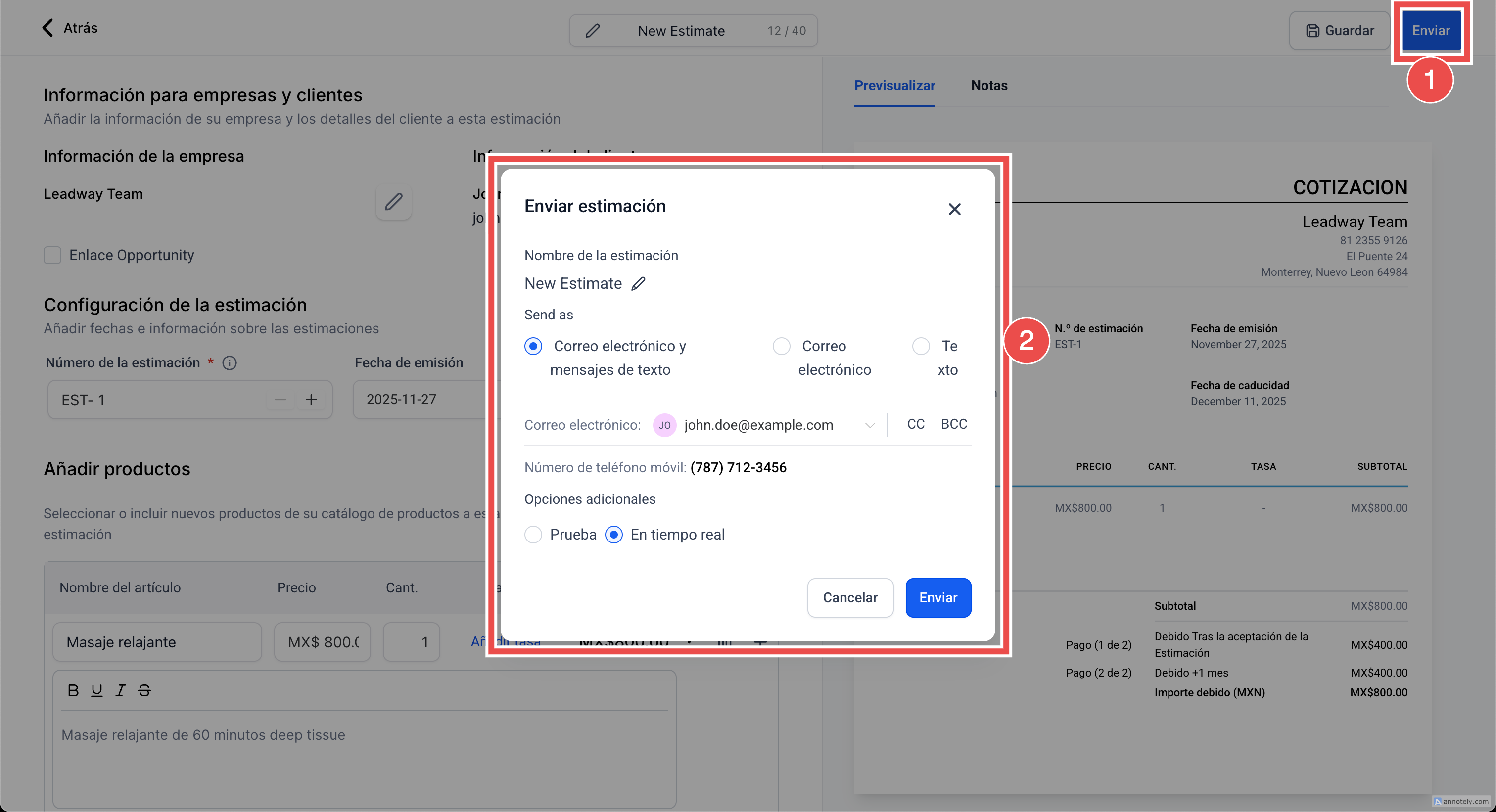Select Correo electrónico y mensajes de texto option

[533, 346]
